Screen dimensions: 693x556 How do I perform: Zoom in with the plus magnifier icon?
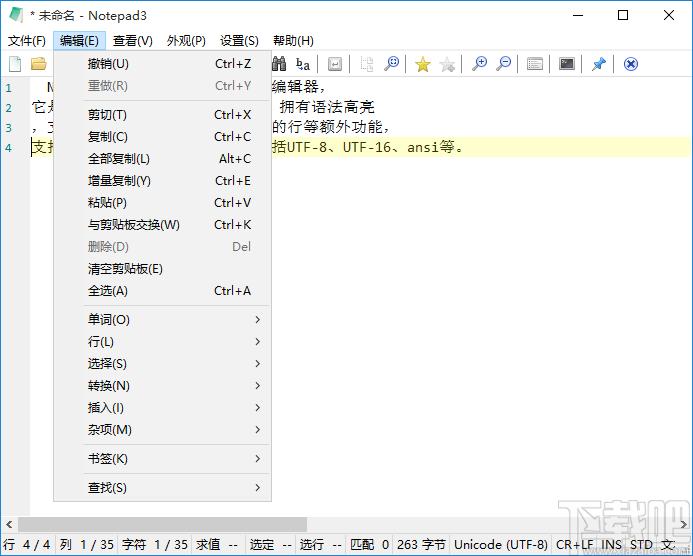[479, 64]
